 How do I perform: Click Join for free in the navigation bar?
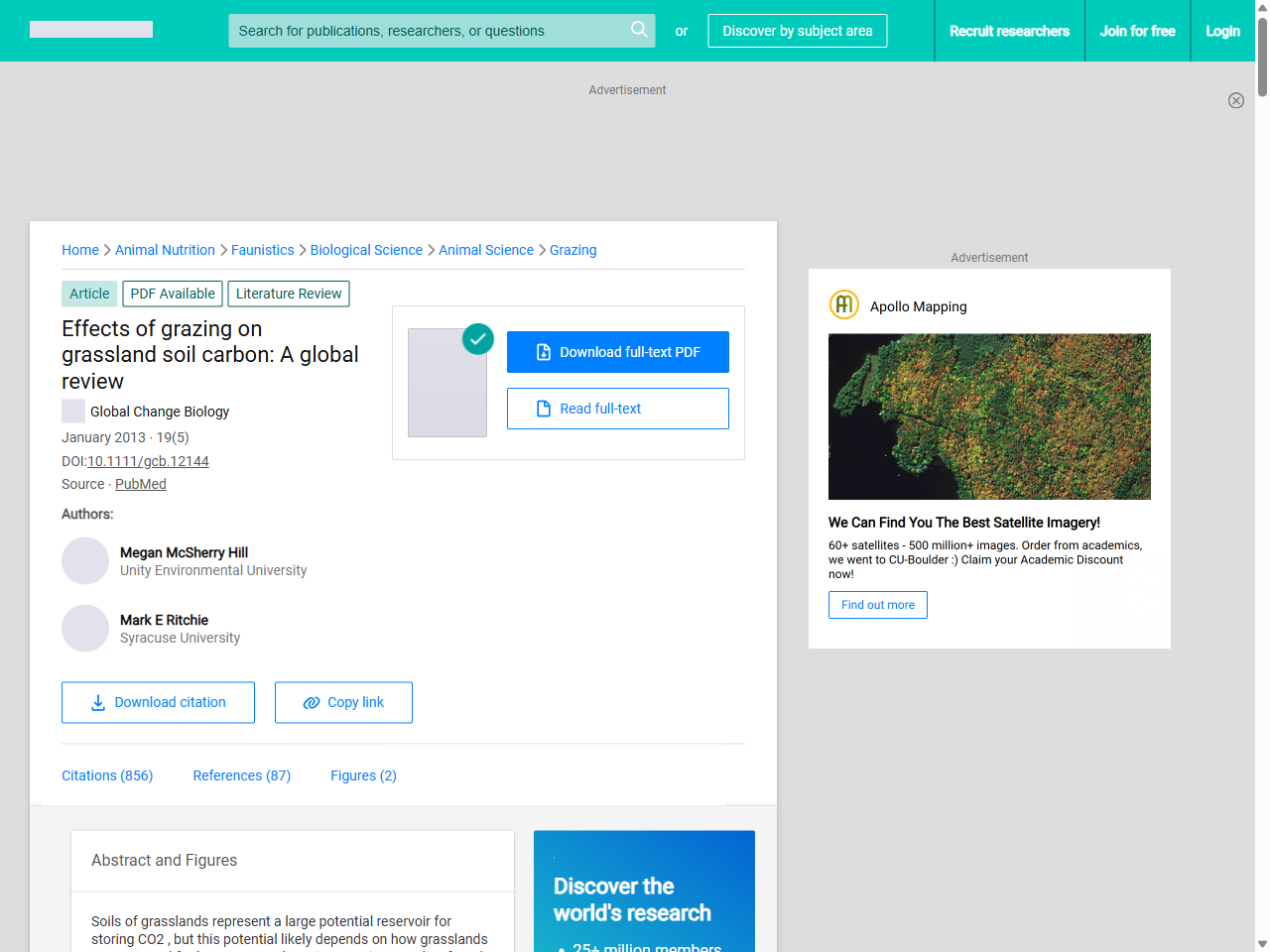point(1137,31)
